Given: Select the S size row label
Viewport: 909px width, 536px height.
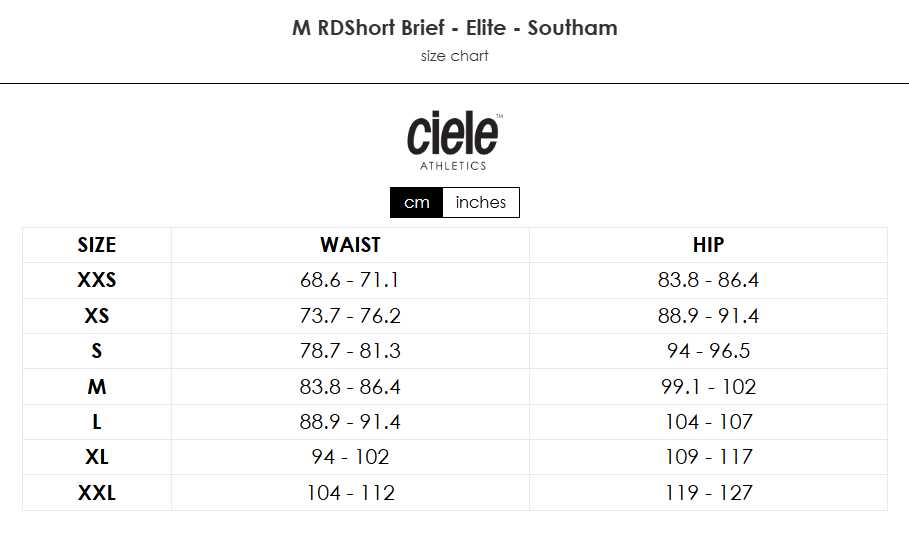Looking at the screenshot, I should pos(97,351).
